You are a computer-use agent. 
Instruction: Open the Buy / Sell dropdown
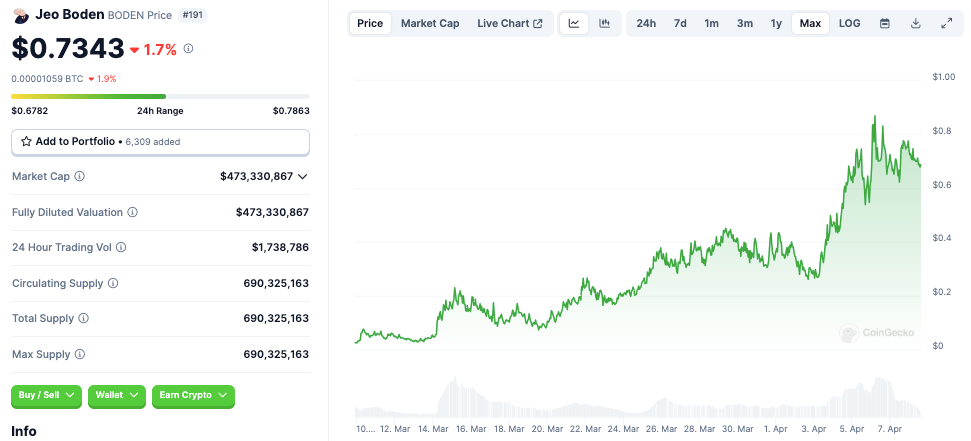click(x=46, y=395)
